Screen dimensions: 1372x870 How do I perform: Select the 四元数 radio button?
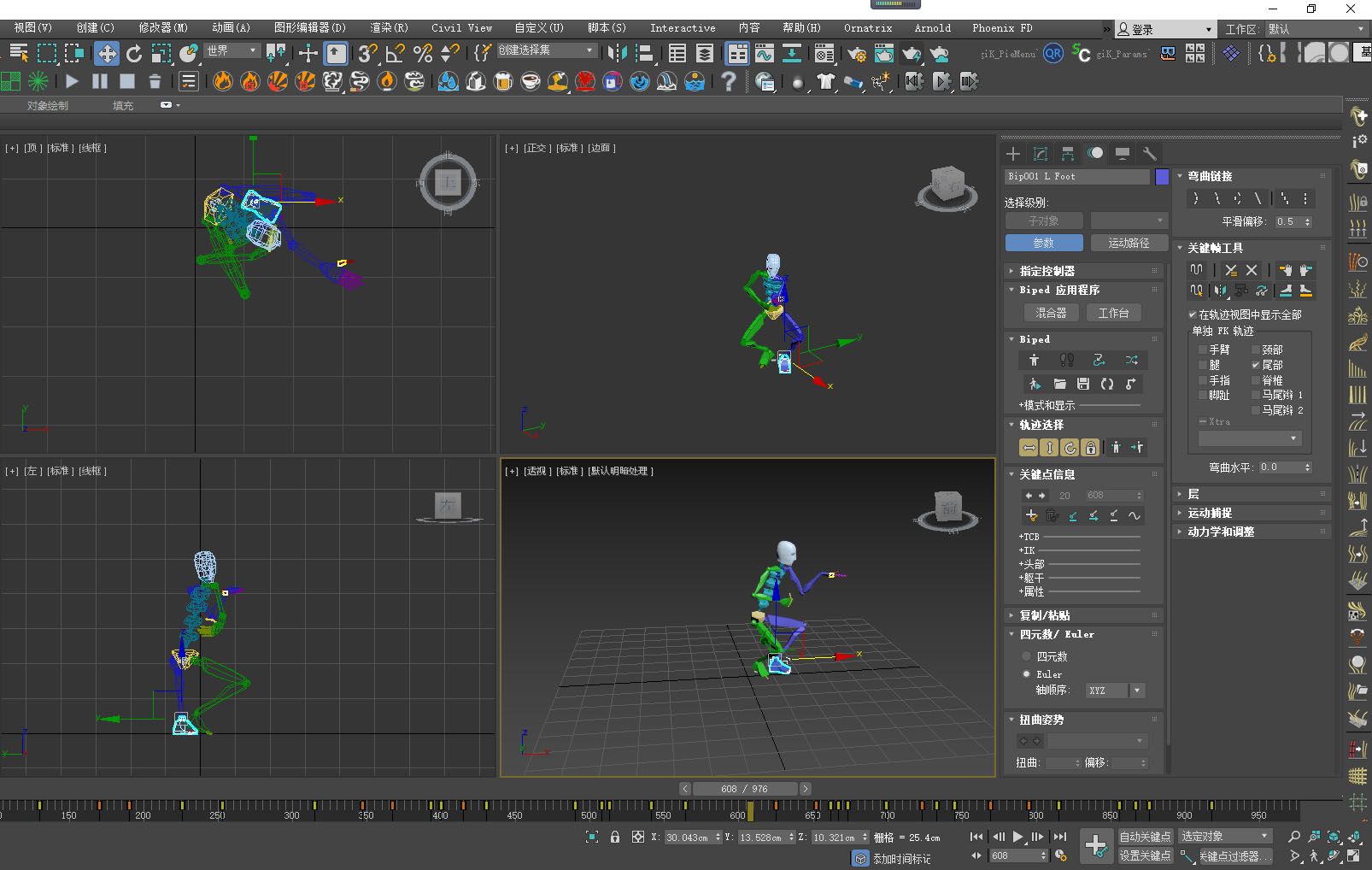point(1027,656)
